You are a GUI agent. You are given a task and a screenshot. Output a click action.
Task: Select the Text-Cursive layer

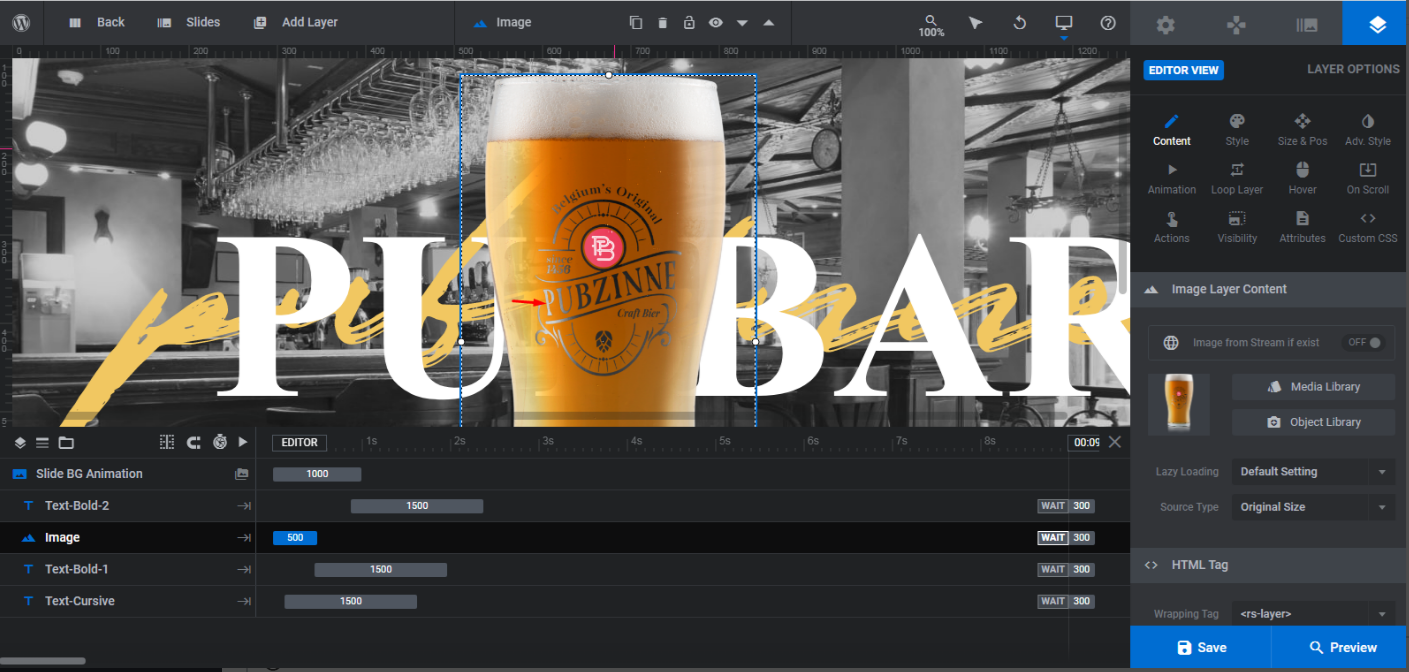tap(128, 601)
